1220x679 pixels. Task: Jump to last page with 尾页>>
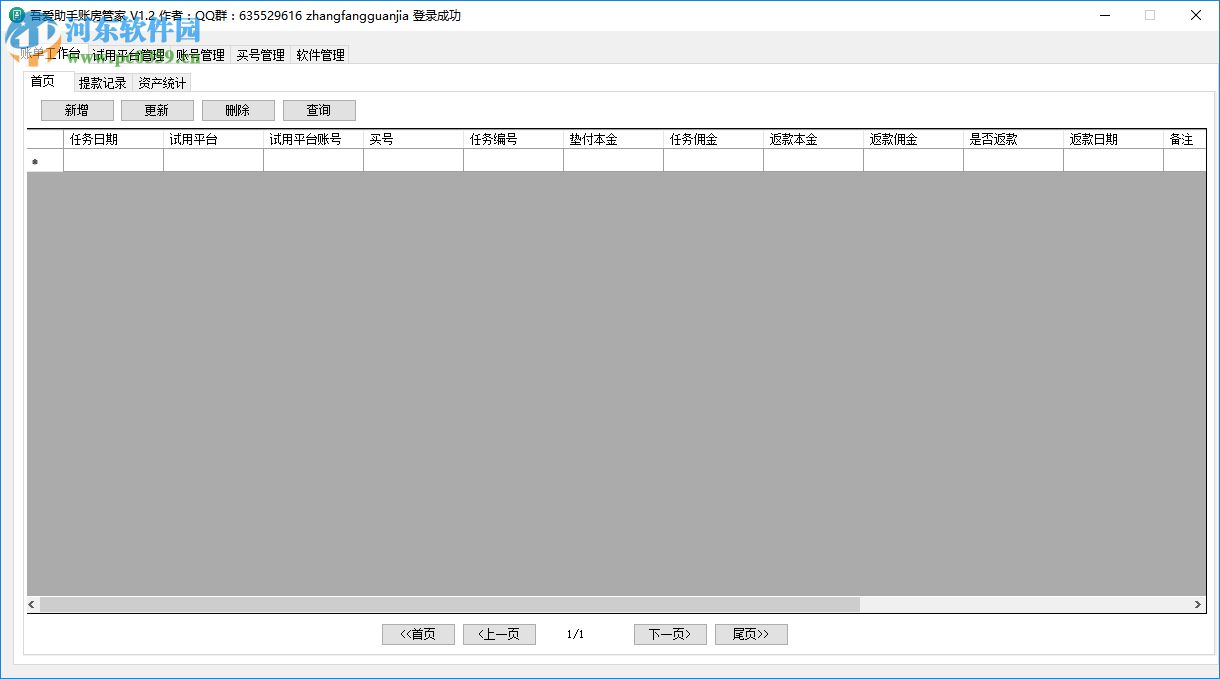click(x=751, y=634)
